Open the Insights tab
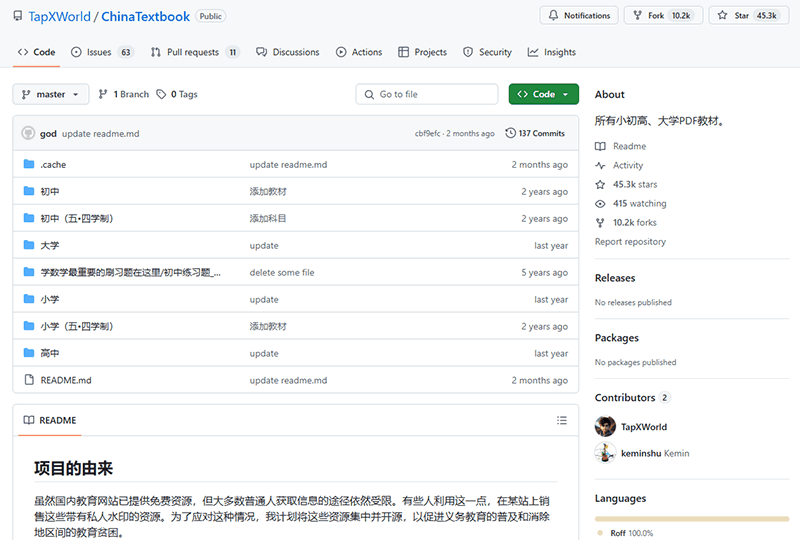This screenshot has height=540, width=800. coord(552,52)
